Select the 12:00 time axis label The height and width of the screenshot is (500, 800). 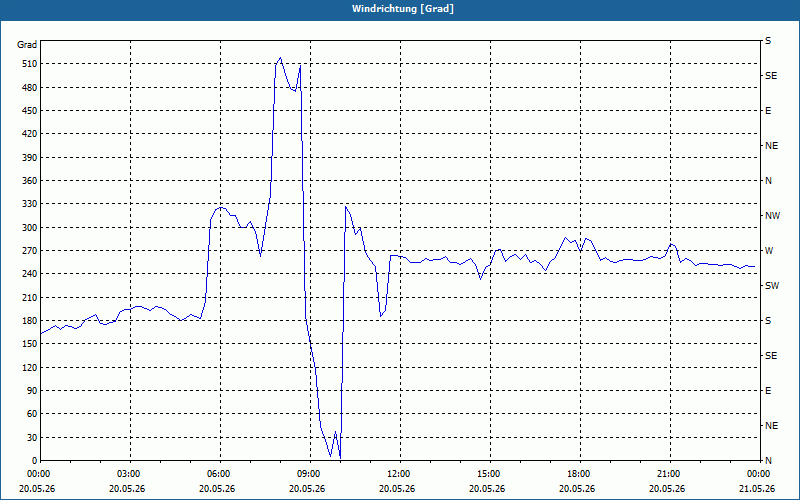click(399, 474)
